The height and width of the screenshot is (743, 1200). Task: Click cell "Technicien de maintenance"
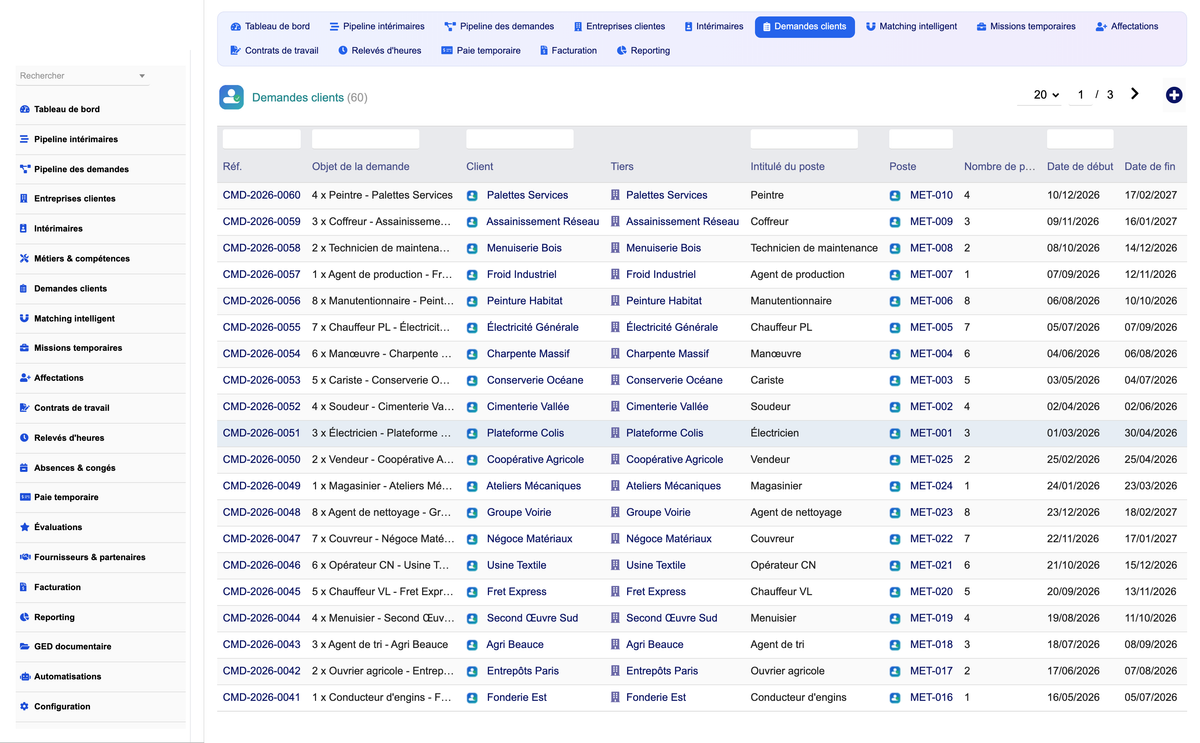814,248
